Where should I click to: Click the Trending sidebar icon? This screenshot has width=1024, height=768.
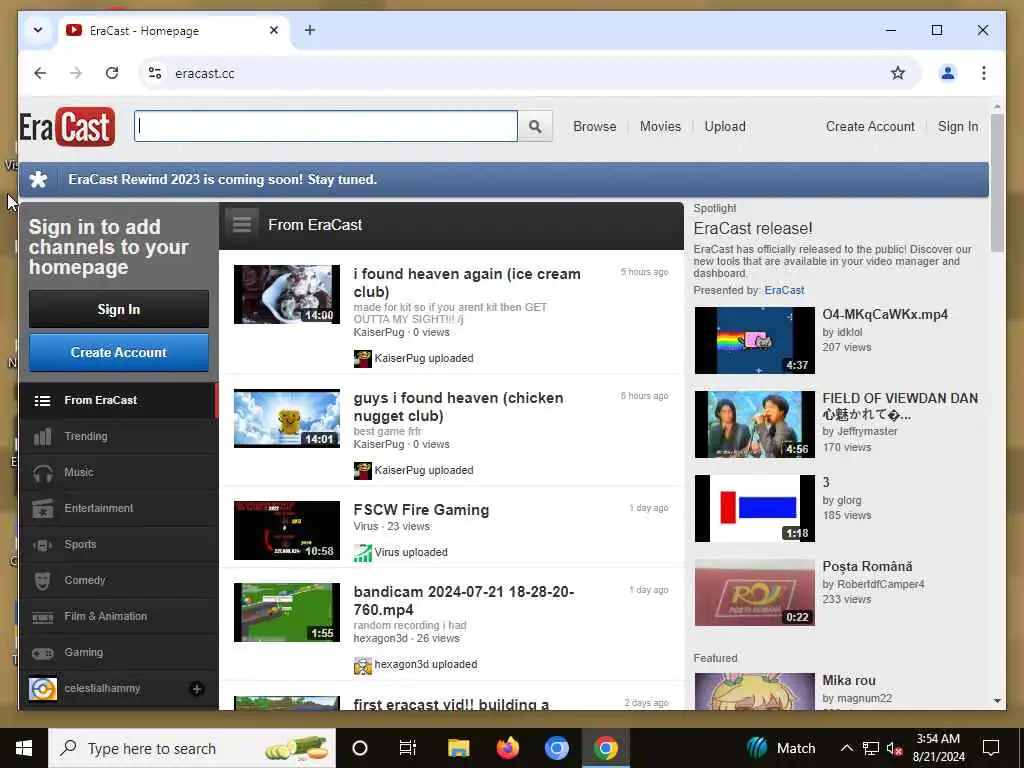coord(42,436)
